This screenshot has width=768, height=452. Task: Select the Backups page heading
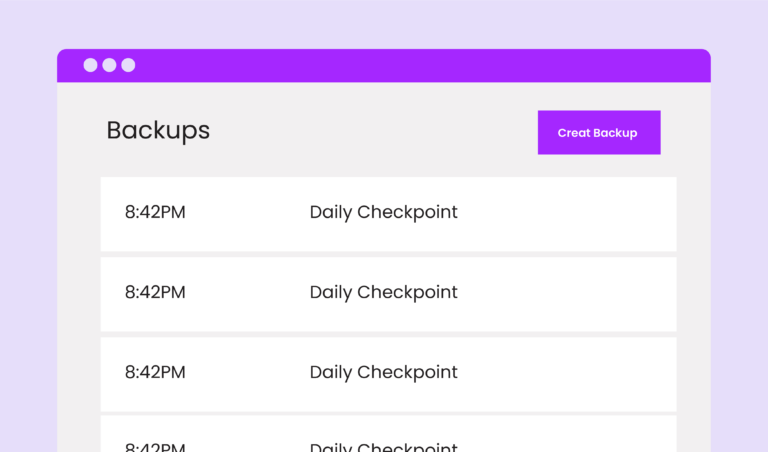point(158,131)
